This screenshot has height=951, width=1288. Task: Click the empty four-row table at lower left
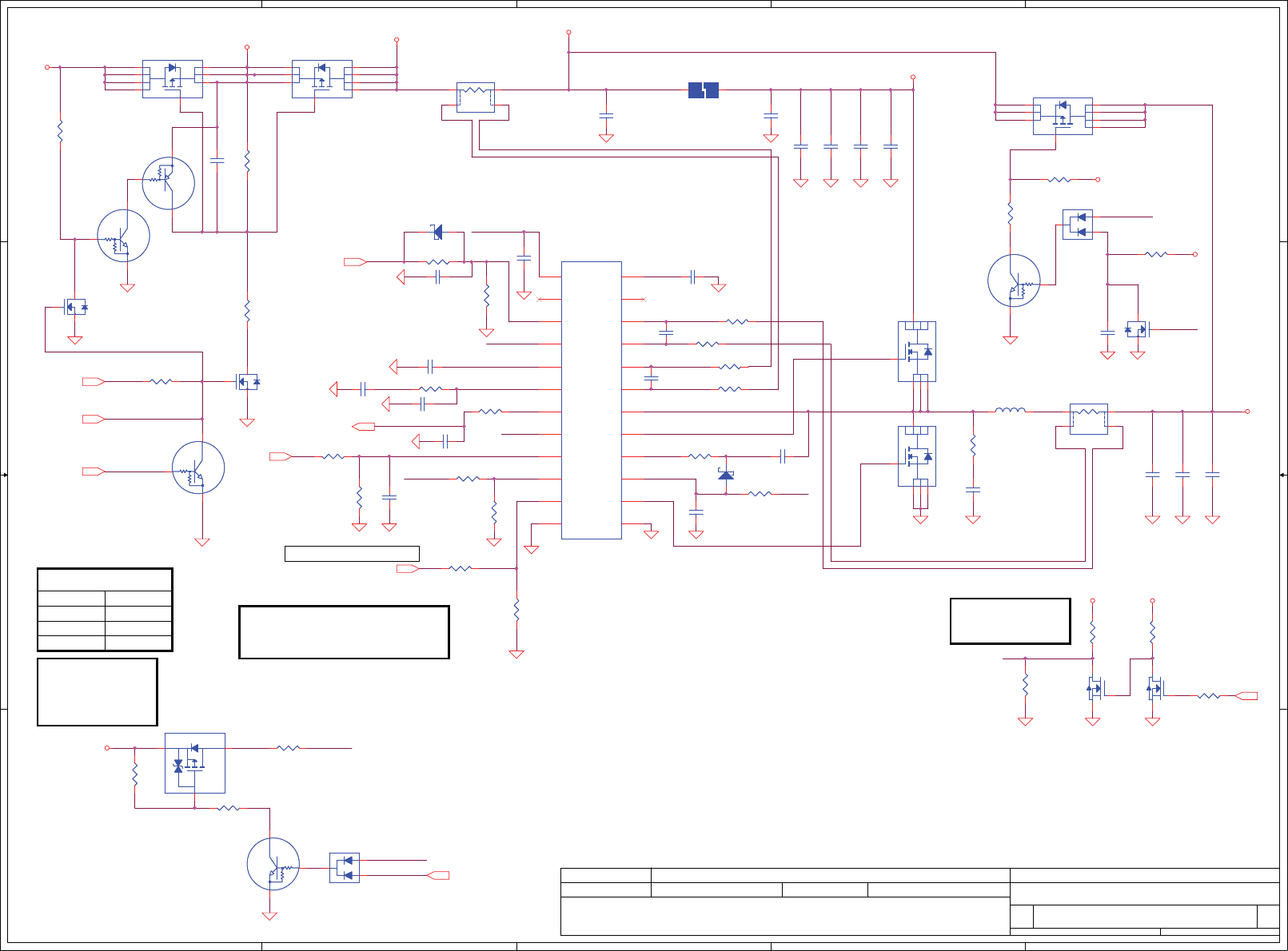pos(105,610)
